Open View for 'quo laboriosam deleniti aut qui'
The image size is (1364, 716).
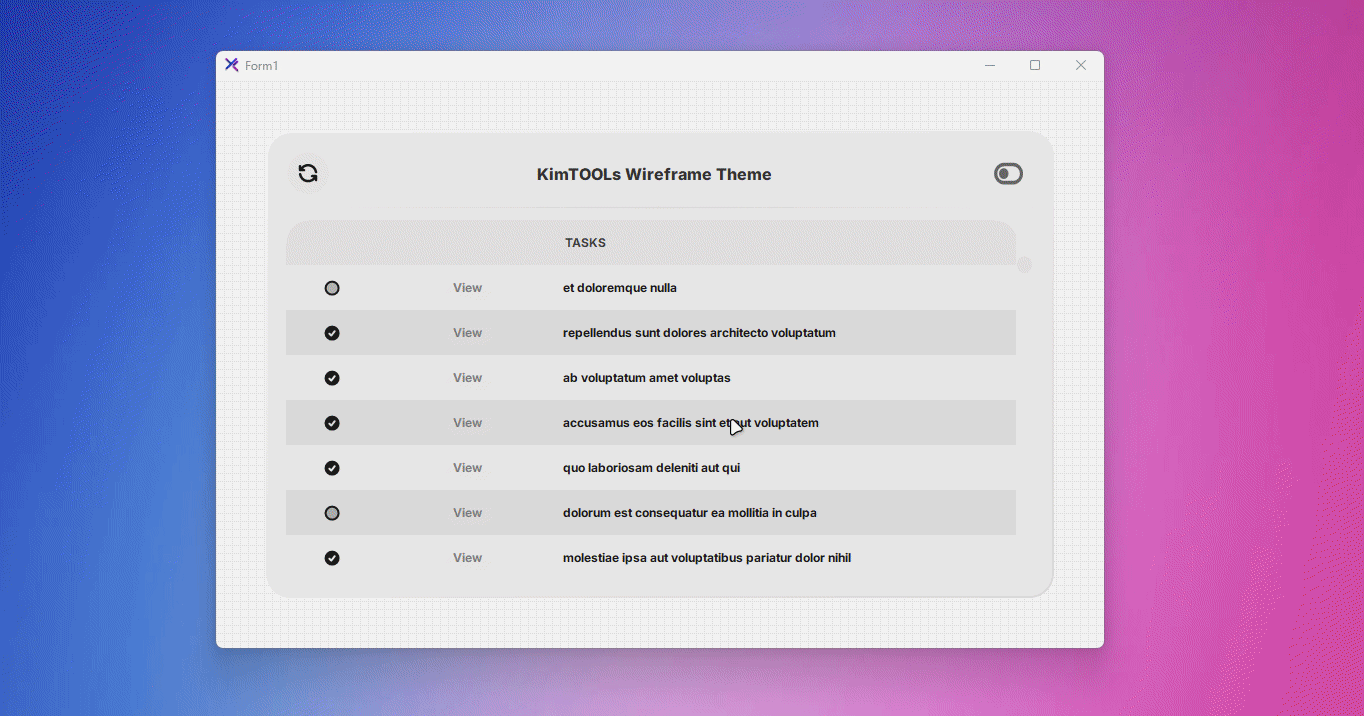point(467,468)
